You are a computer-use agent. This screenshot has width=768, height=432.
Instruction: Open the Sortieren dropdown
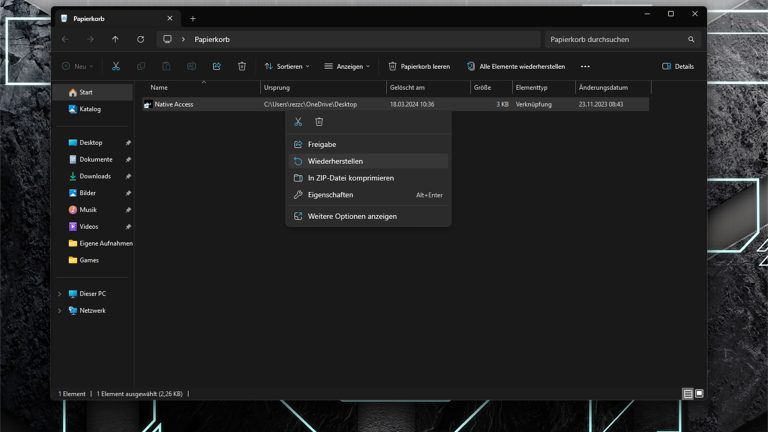point(287,66)
